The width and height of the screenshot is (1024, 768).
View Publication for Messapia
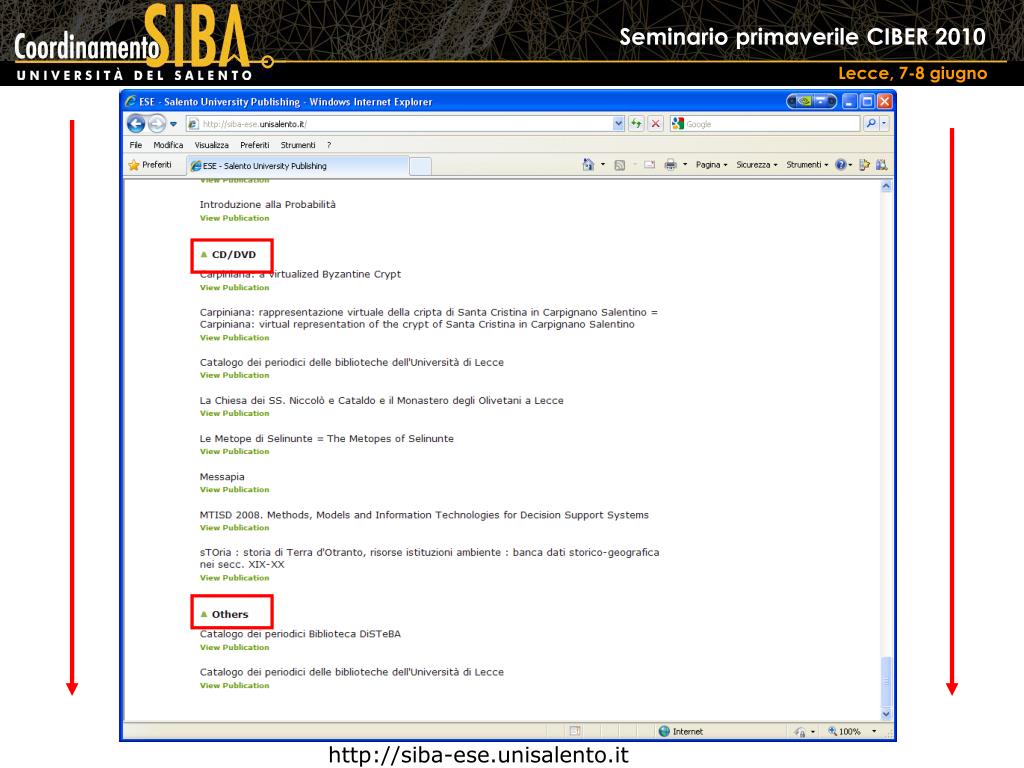tap(234, 489)
